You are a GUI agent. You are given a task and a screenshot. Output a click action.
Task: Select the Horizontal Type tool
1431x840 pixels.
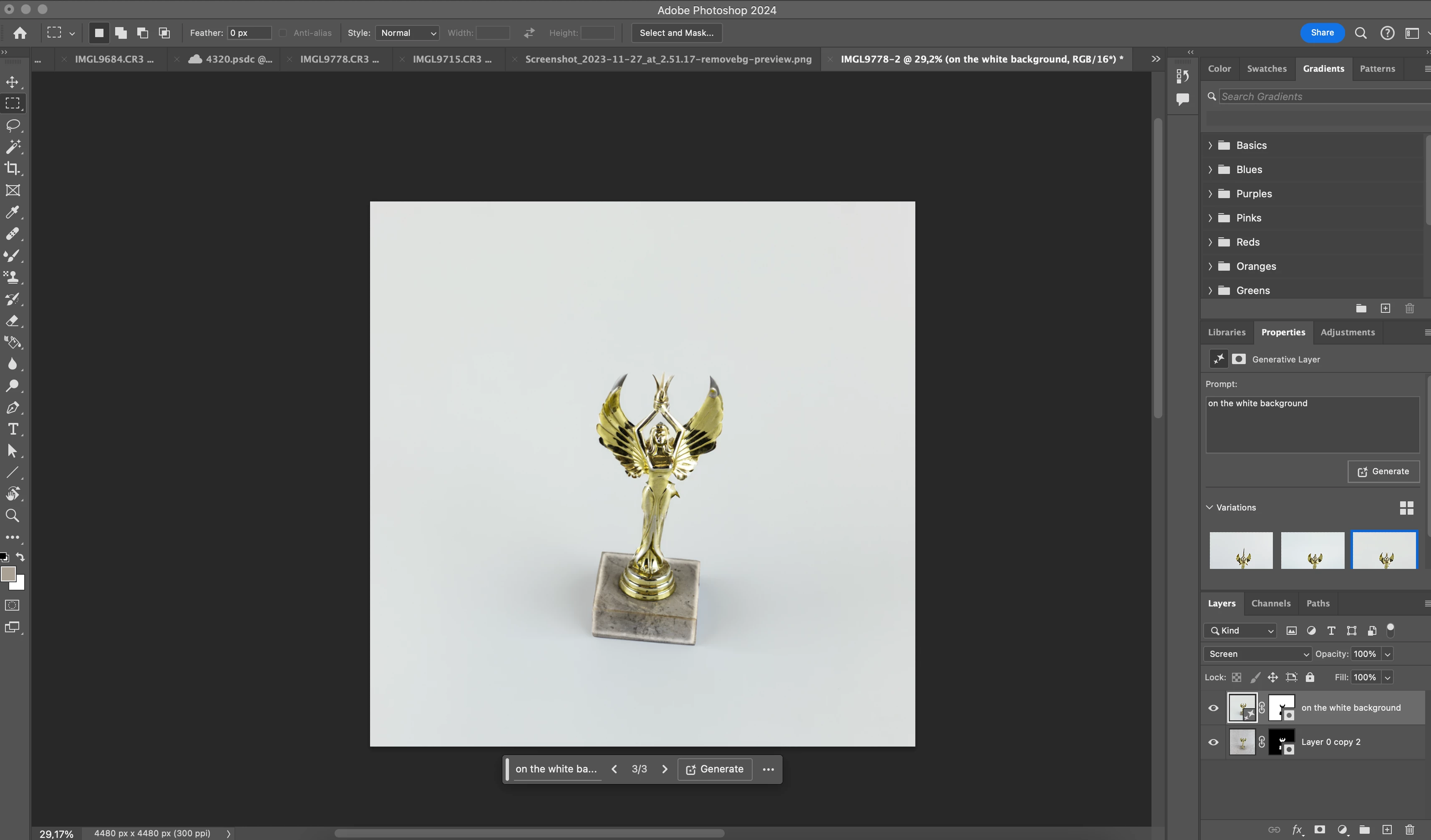(x=13, y=429)
